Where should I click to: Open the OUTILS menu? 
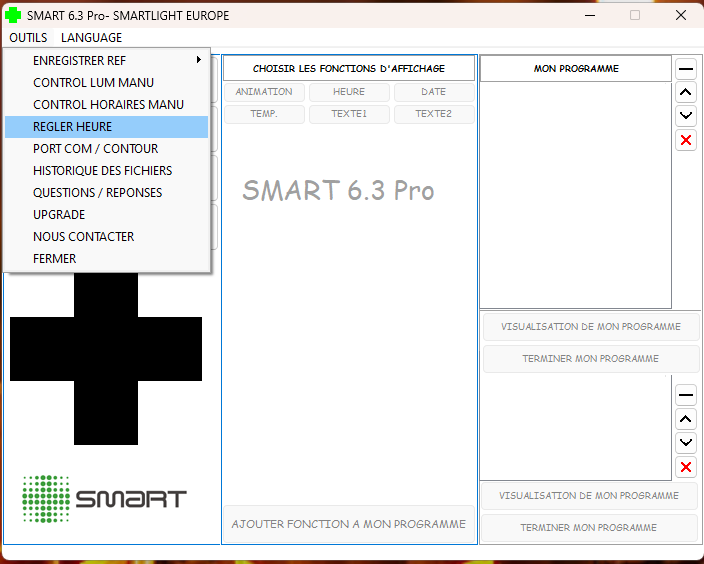click(x=28, y=38)
